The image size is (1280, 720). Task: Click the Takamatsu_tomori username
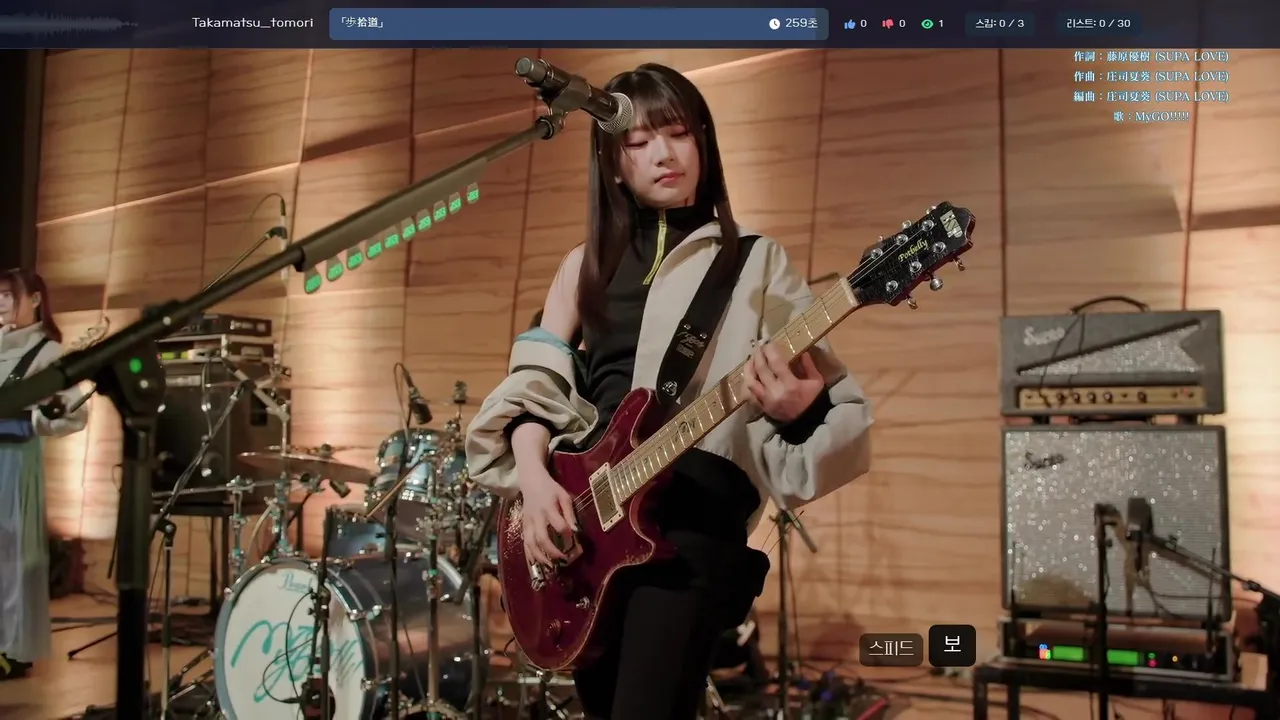point(252,23)
